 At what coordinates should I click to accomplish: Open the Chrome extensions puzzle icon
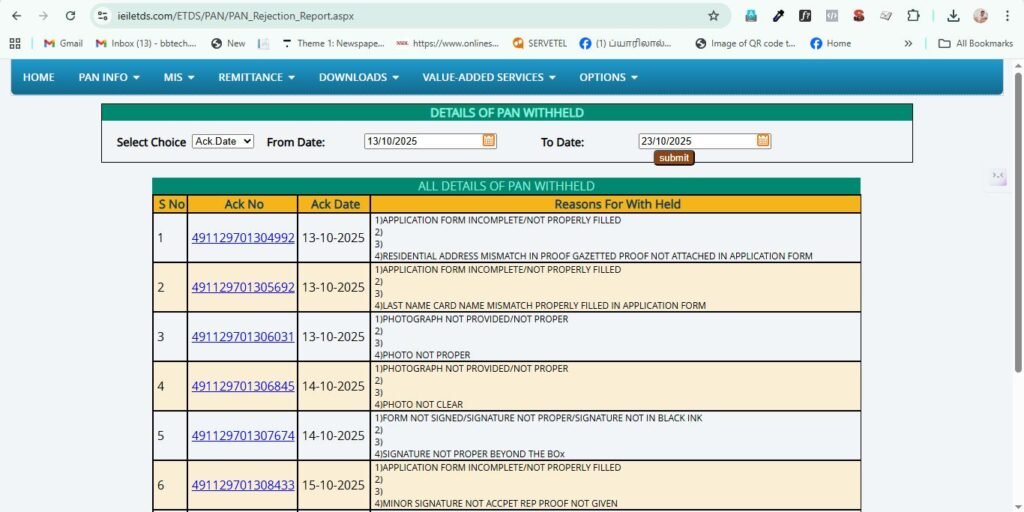pyautogui.click(x=913, y=16)
